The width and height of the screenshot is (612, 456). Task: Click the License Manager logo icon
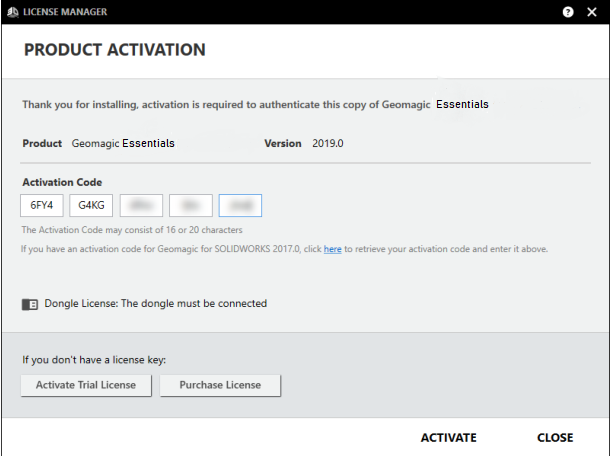(x=13, y=12)
